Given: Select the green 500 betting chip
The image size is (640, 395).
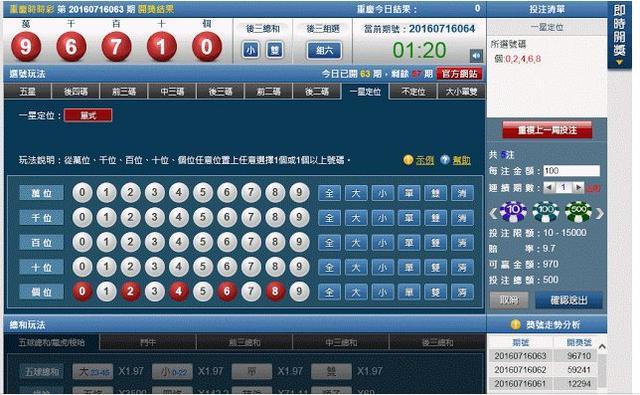Looking at the screenshot, I should 578,211.
